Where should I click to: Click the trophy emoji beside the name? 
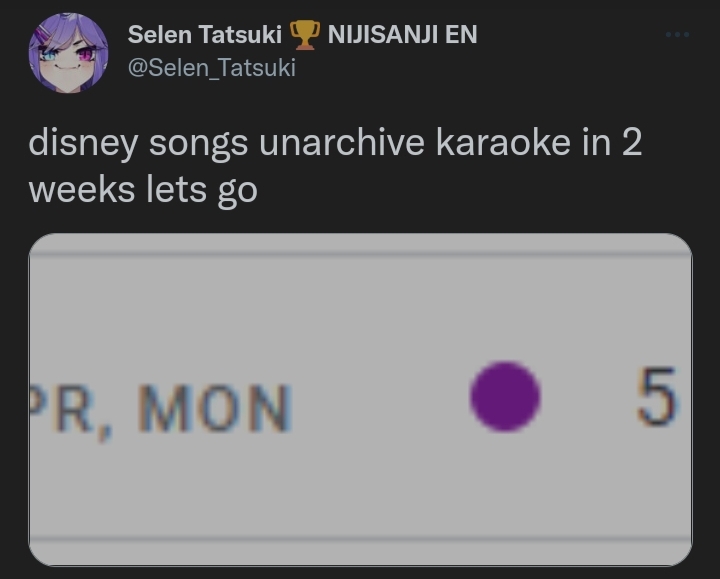(x=304, y=35)
